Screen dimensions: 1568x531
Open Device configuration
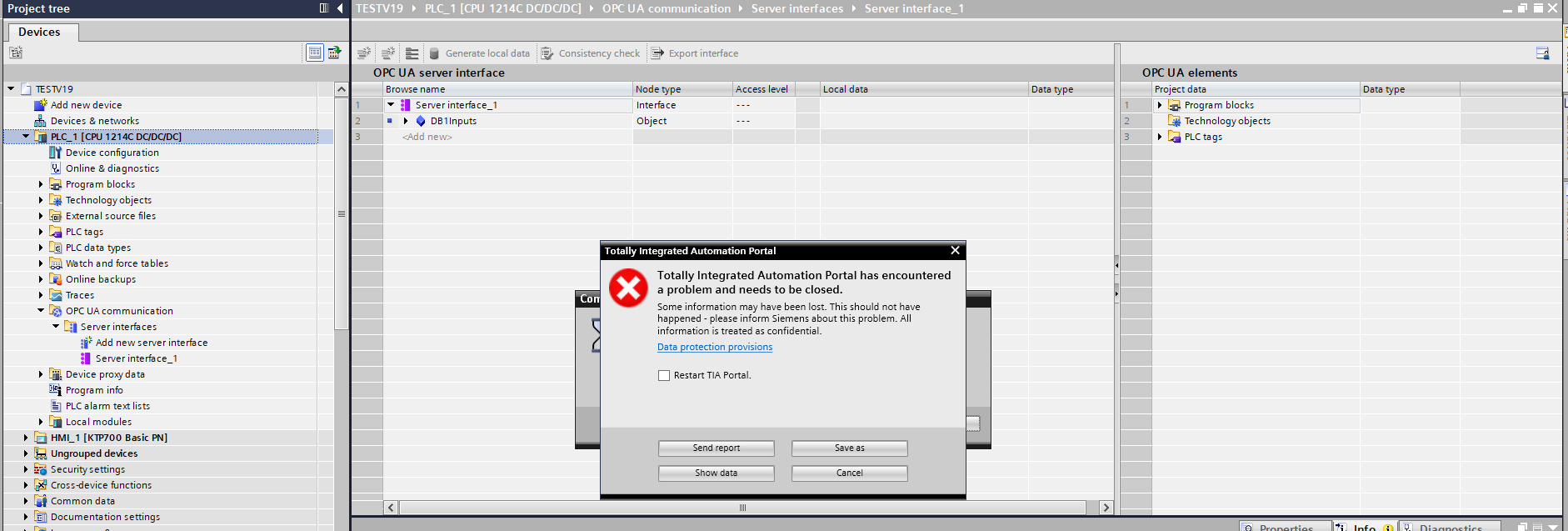112,153
